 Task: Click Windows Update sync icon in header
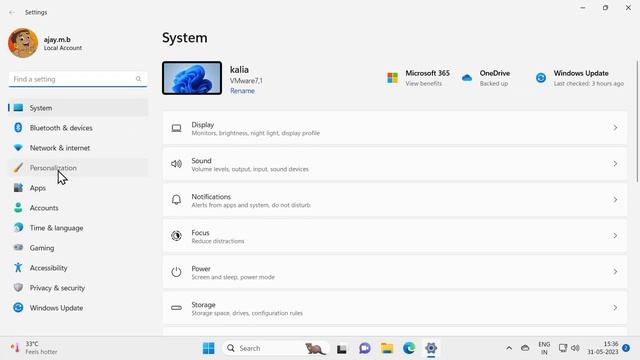(x=541, y=78)
